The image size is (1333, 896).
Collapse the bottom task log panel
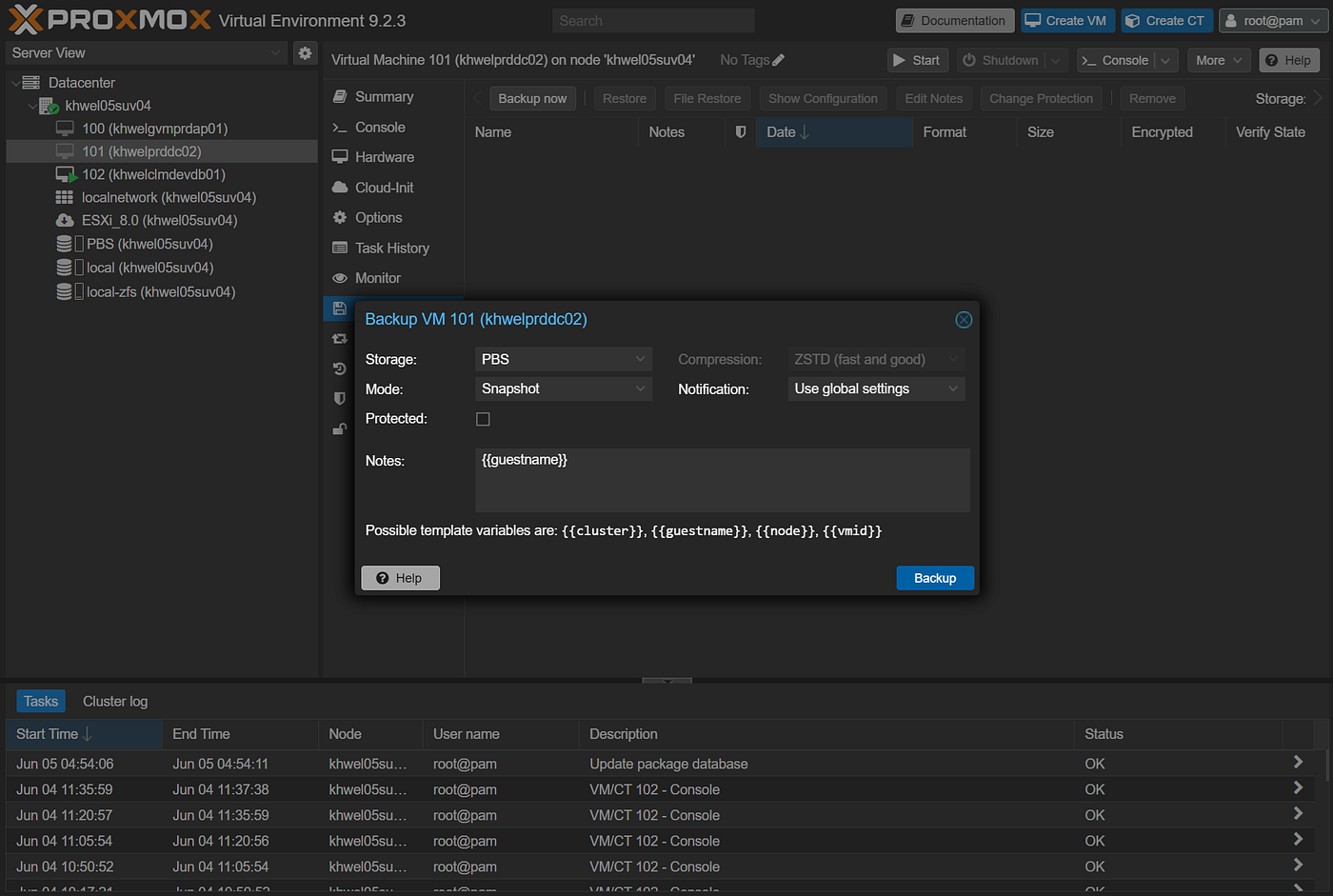click(x=666, y=681)
